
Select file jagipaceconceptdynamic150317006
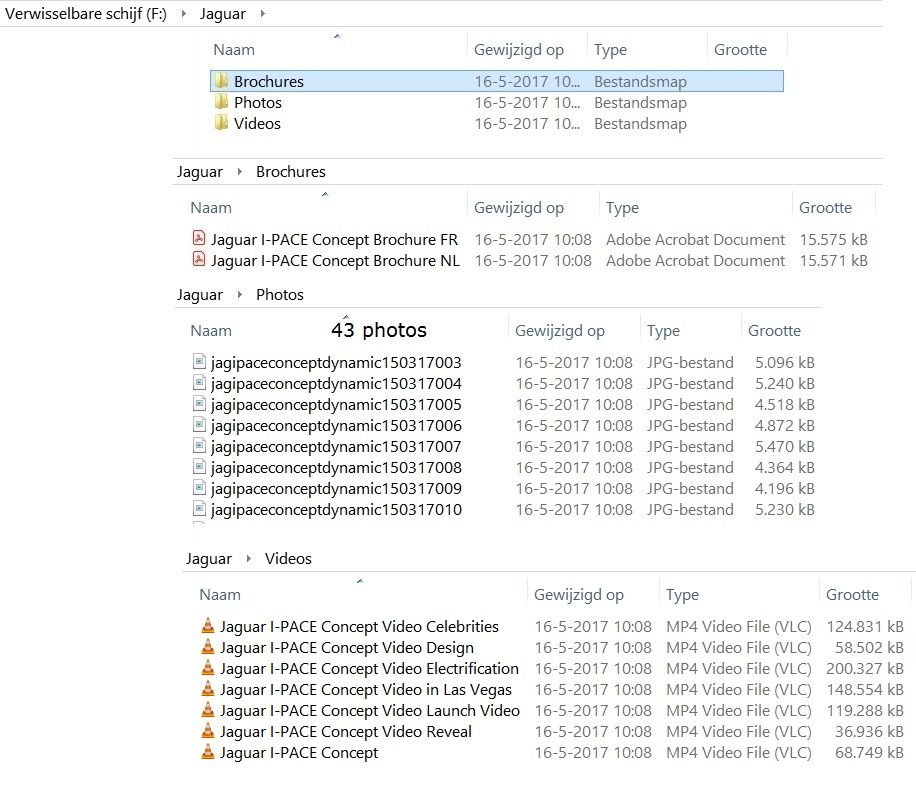click(336, 426)
